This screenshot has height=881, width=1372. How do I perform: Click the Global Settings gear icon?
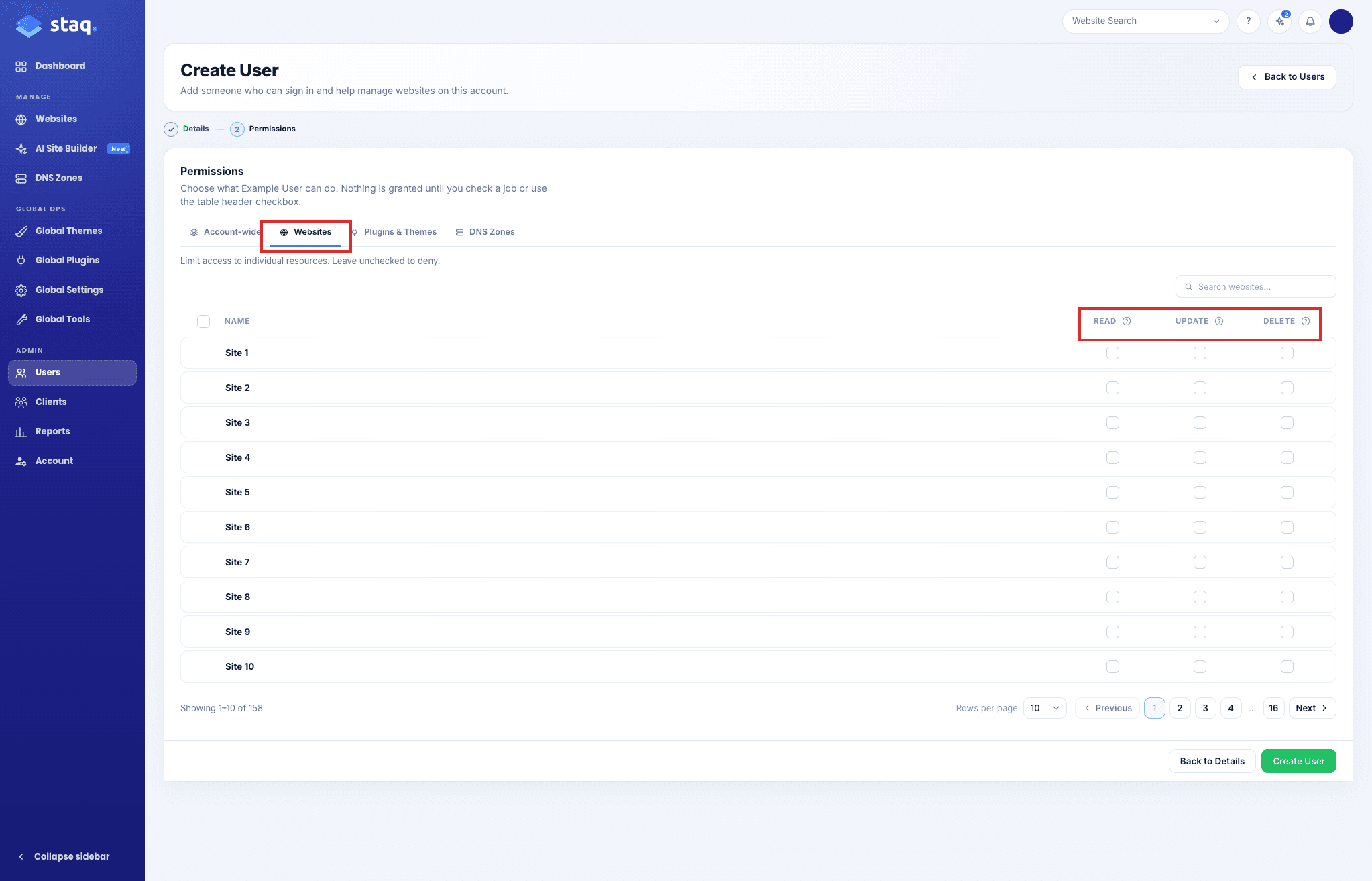(x=21, y=290)
